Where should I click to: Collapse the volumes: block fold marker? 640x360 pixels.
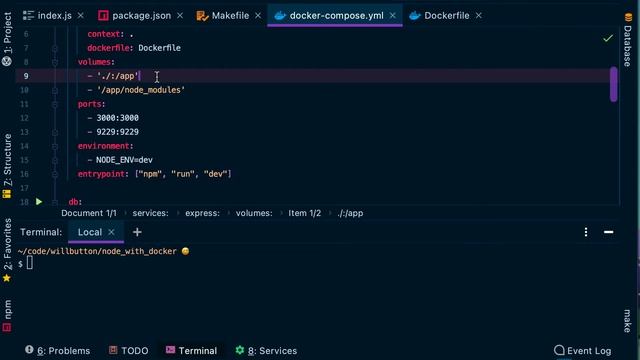55,62
